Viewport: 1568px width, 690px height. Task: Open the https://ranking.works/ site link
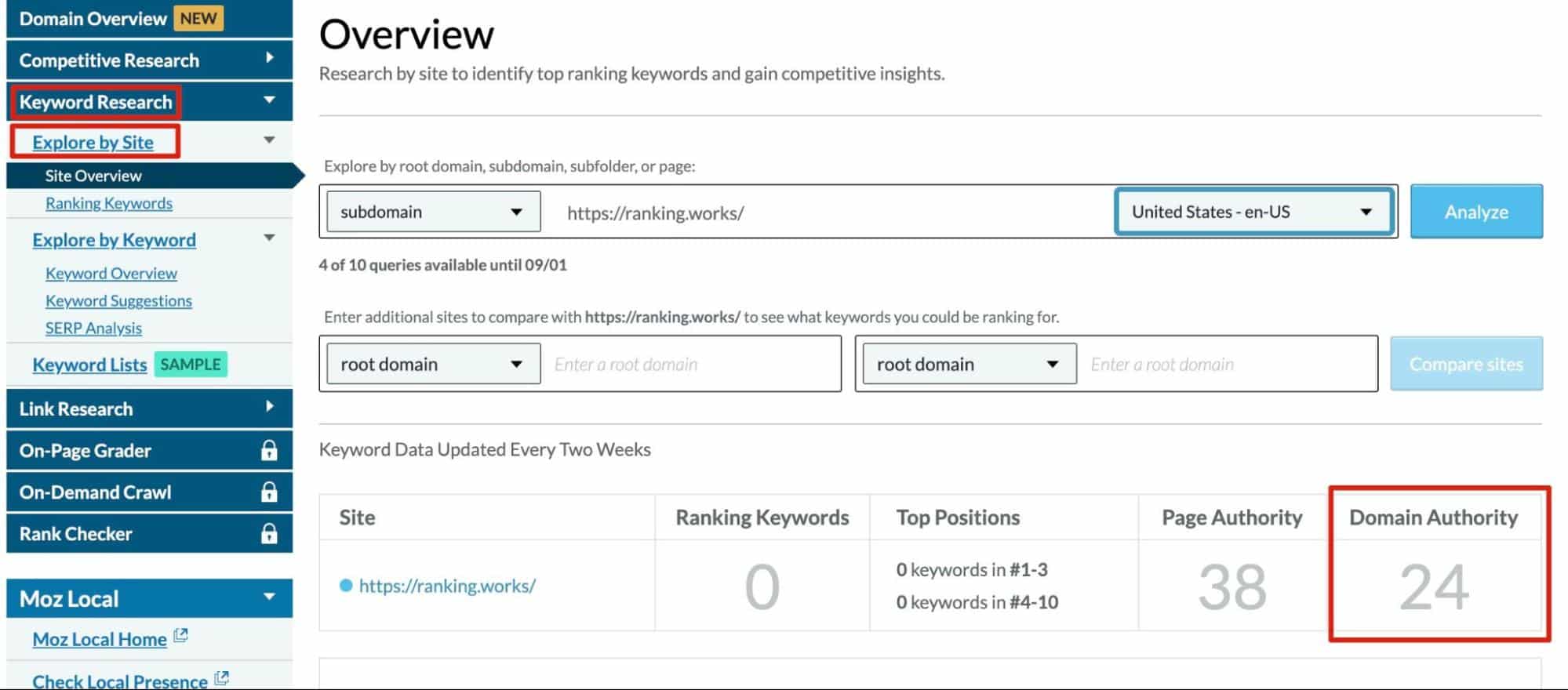[x=446, y=585]
